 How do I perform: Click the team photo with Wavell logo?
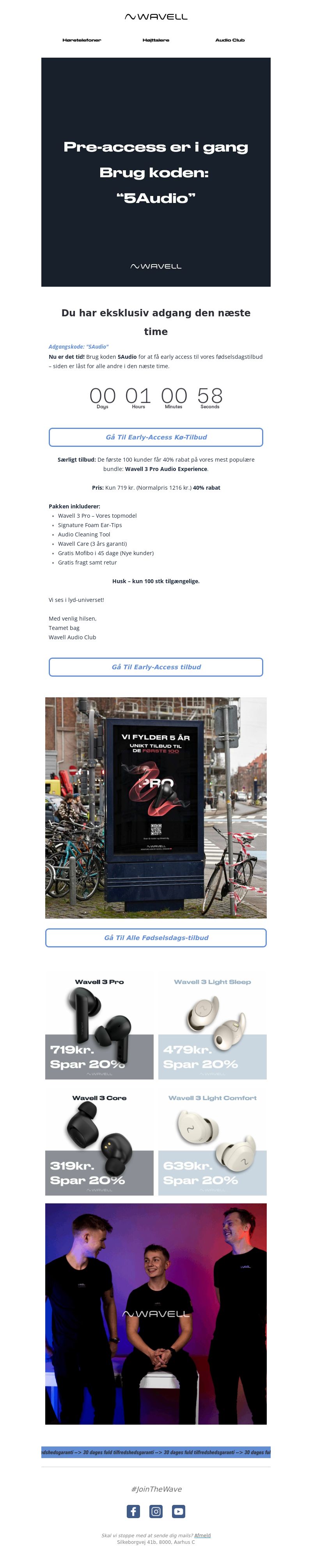156,1314
